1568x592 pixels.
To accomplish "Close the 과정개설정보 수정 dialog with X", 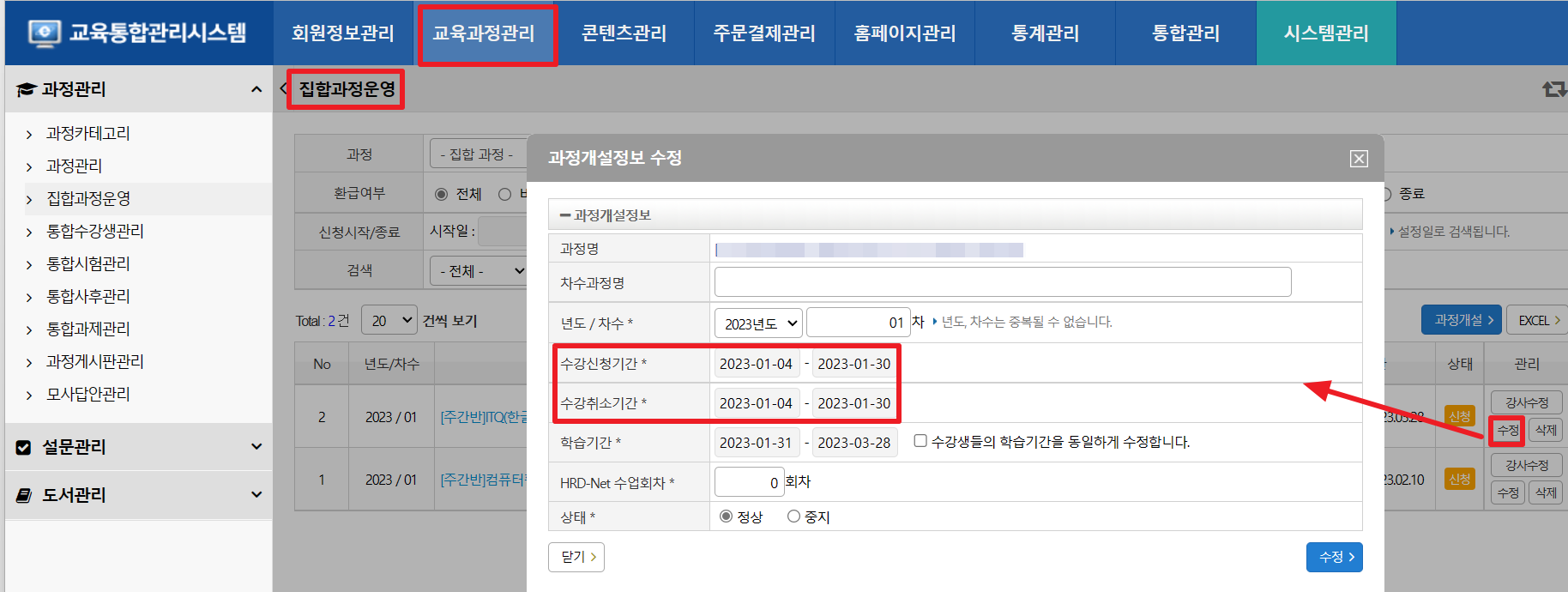I will [x=1359, y=159].
